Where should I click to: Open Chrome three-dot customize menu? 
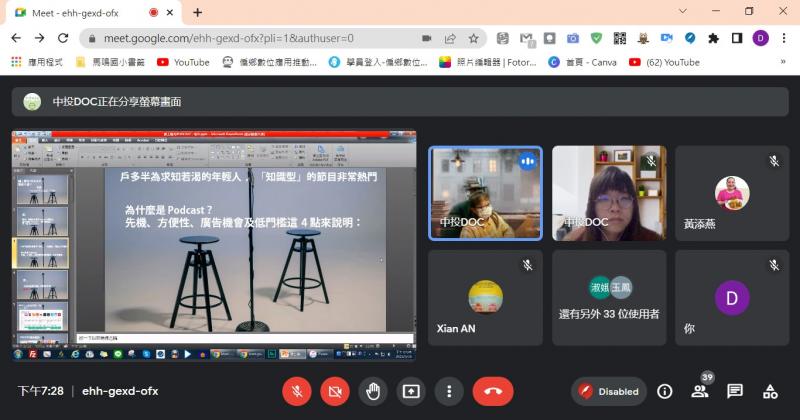pos(784,38)
